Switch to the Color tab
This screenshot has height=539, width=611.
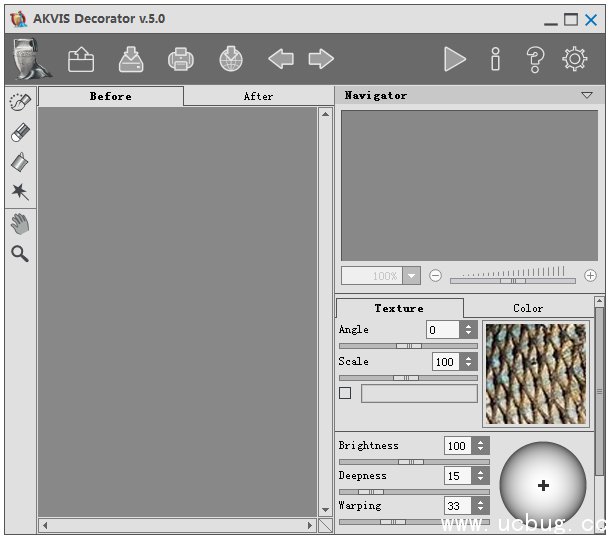coord(527,308)
